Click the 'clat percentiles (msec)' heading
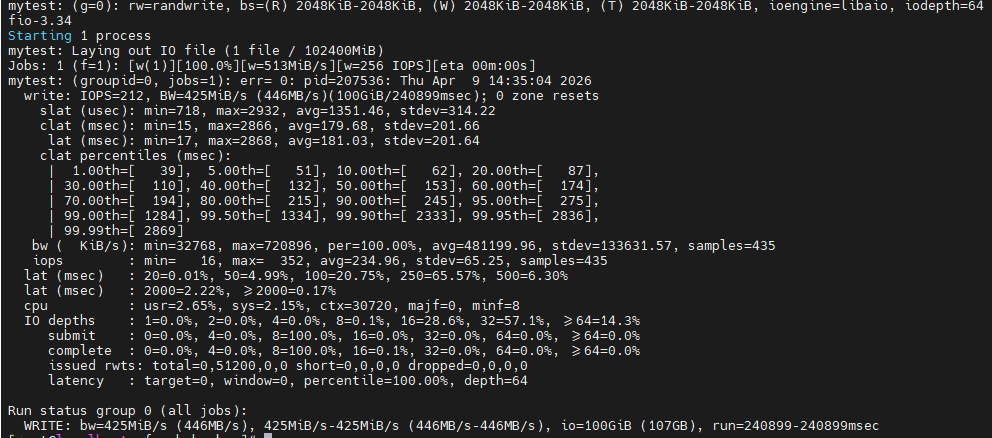 click(132, 156)
